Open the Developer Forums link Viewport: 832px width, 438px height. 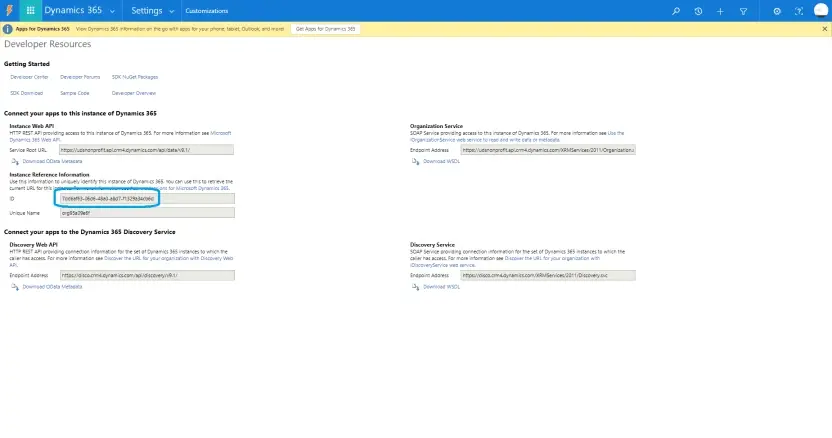click(80, 77)
